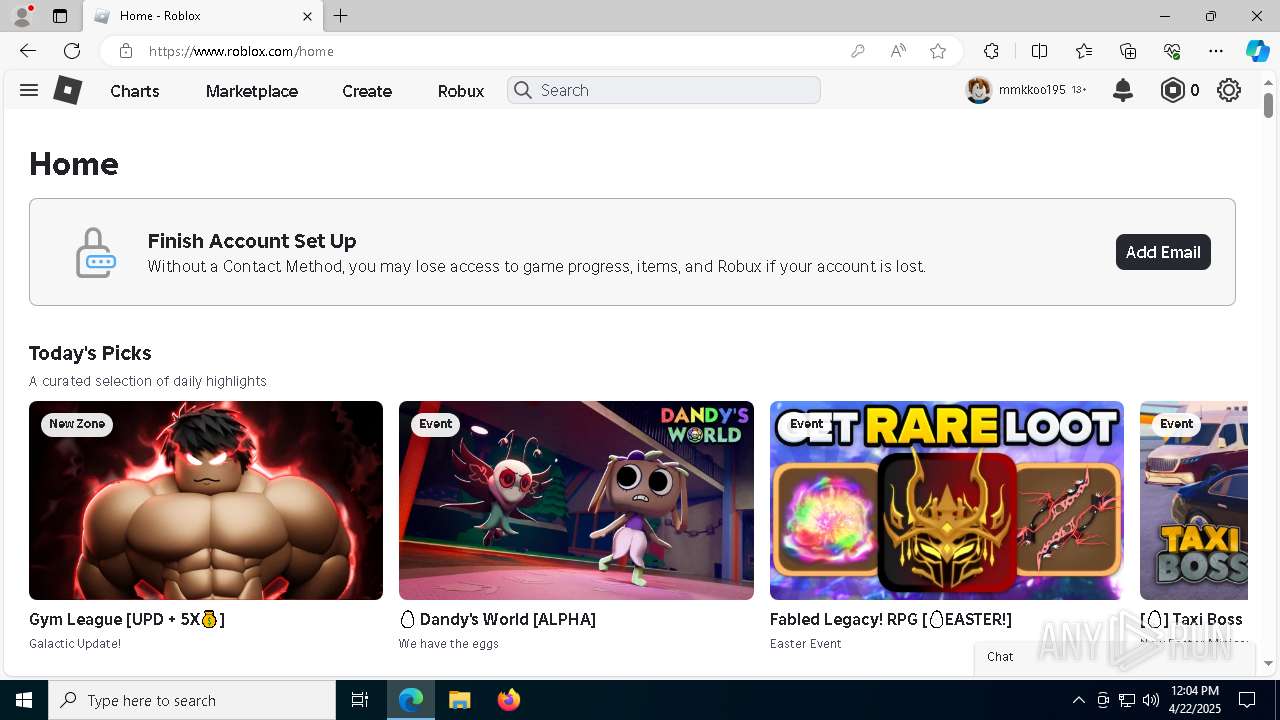1280x720 pixels.
Task: Open the volume control in tray
Action: pyautogui.click(x=1151, y=700)
